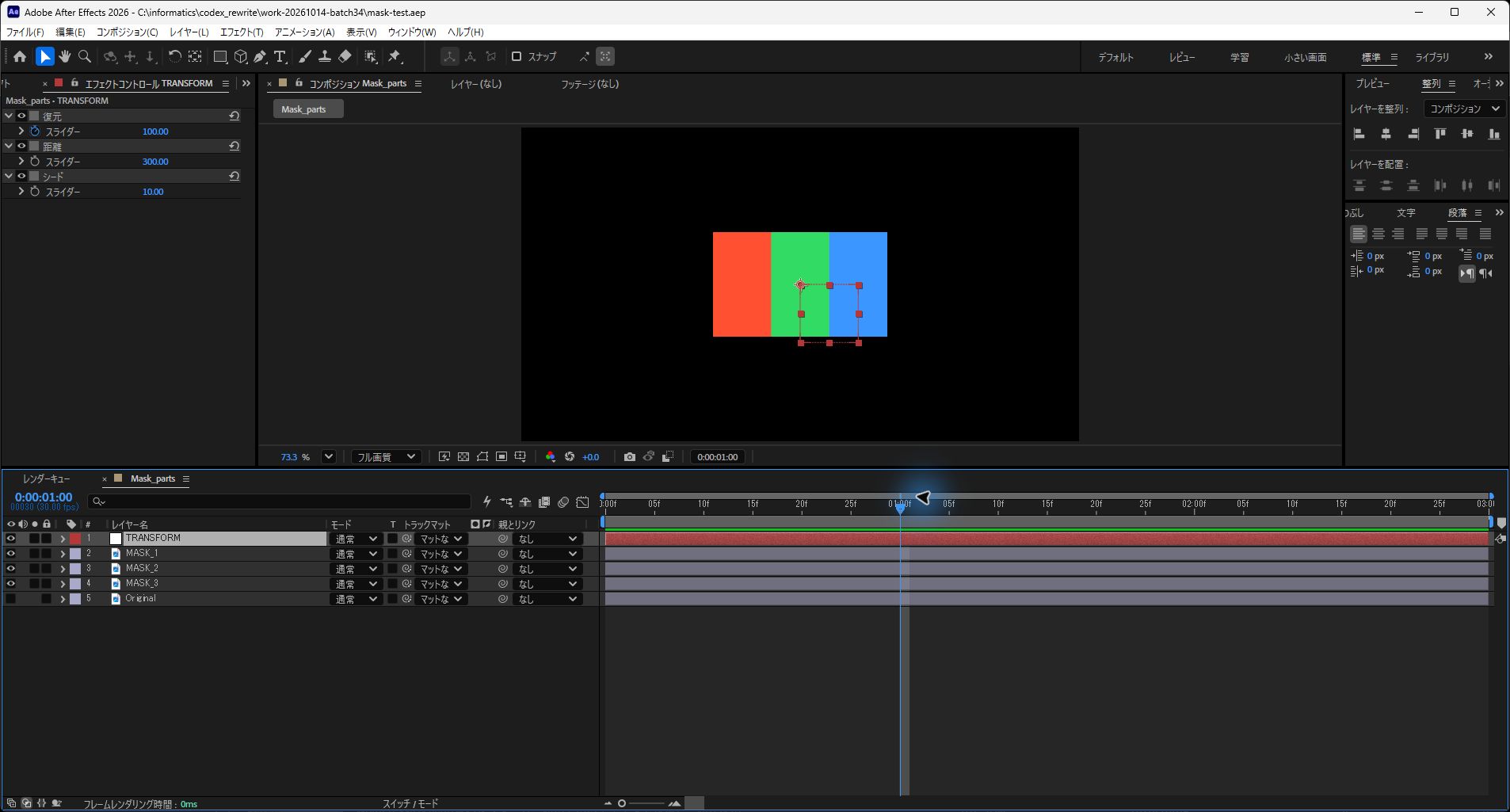Image resolution: width=1510 pixels, height=812 pixels.
Task: Collapse the 復元 effect group
Action: click(x=9, y=116)
